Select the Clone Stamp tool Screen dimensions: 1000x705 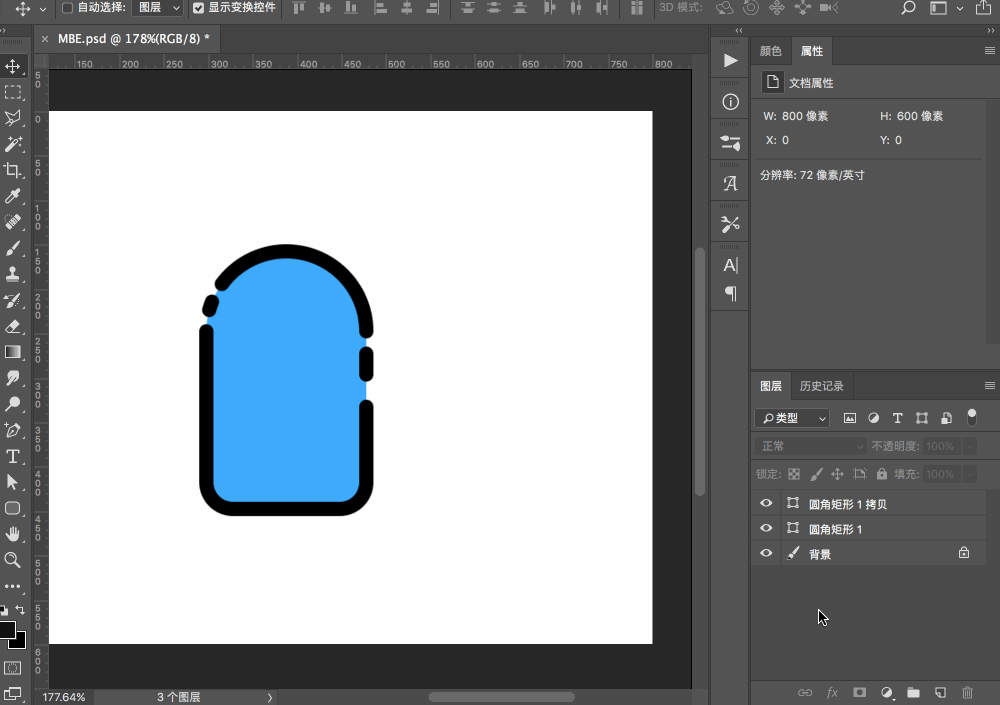13,274
